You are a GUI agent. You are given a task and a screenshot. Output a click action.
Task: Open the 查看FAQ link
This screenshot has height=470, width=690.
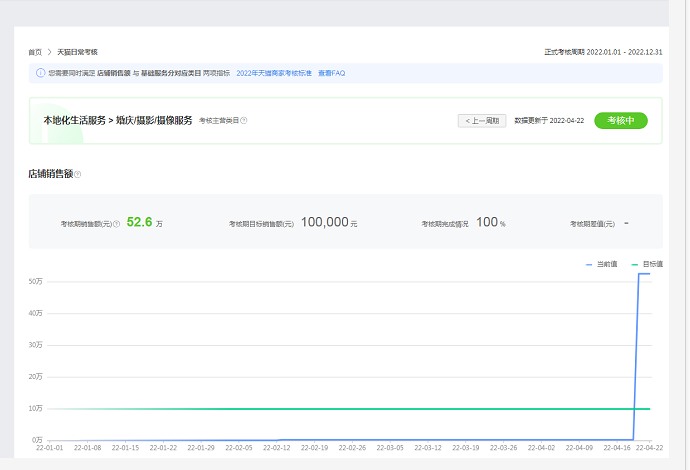(x=331, y=73)
